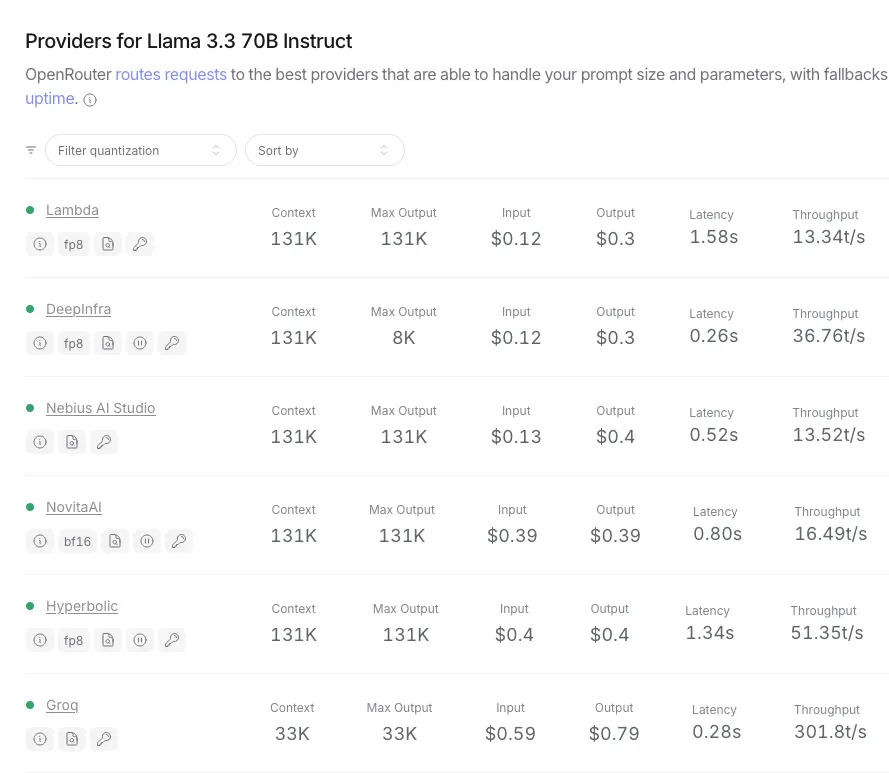Screen dimensions: 889x773
Task: Click the key icon in Lambda row
Action: point(140,244)
